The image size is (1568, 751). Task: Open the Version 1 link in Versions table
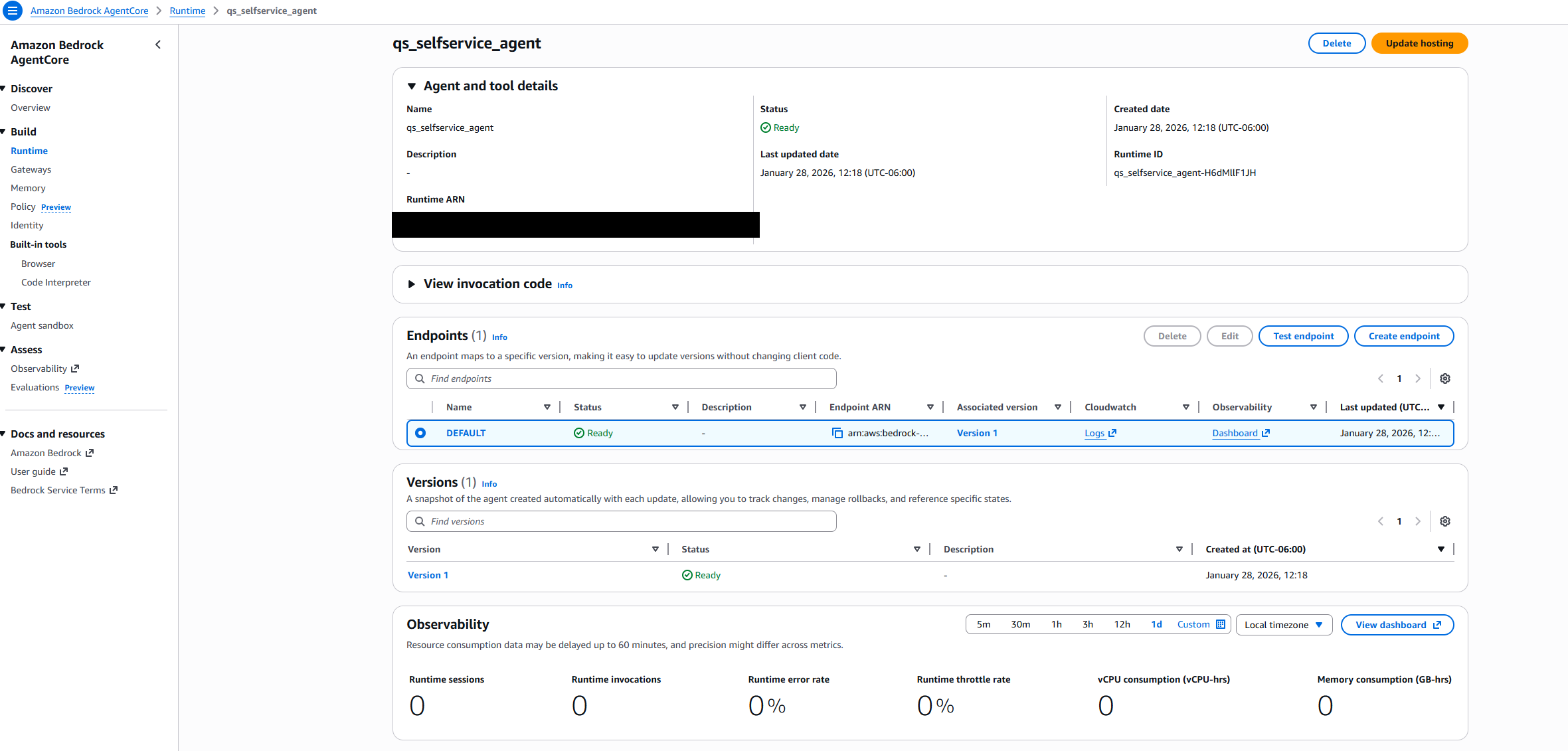[428, 575]
